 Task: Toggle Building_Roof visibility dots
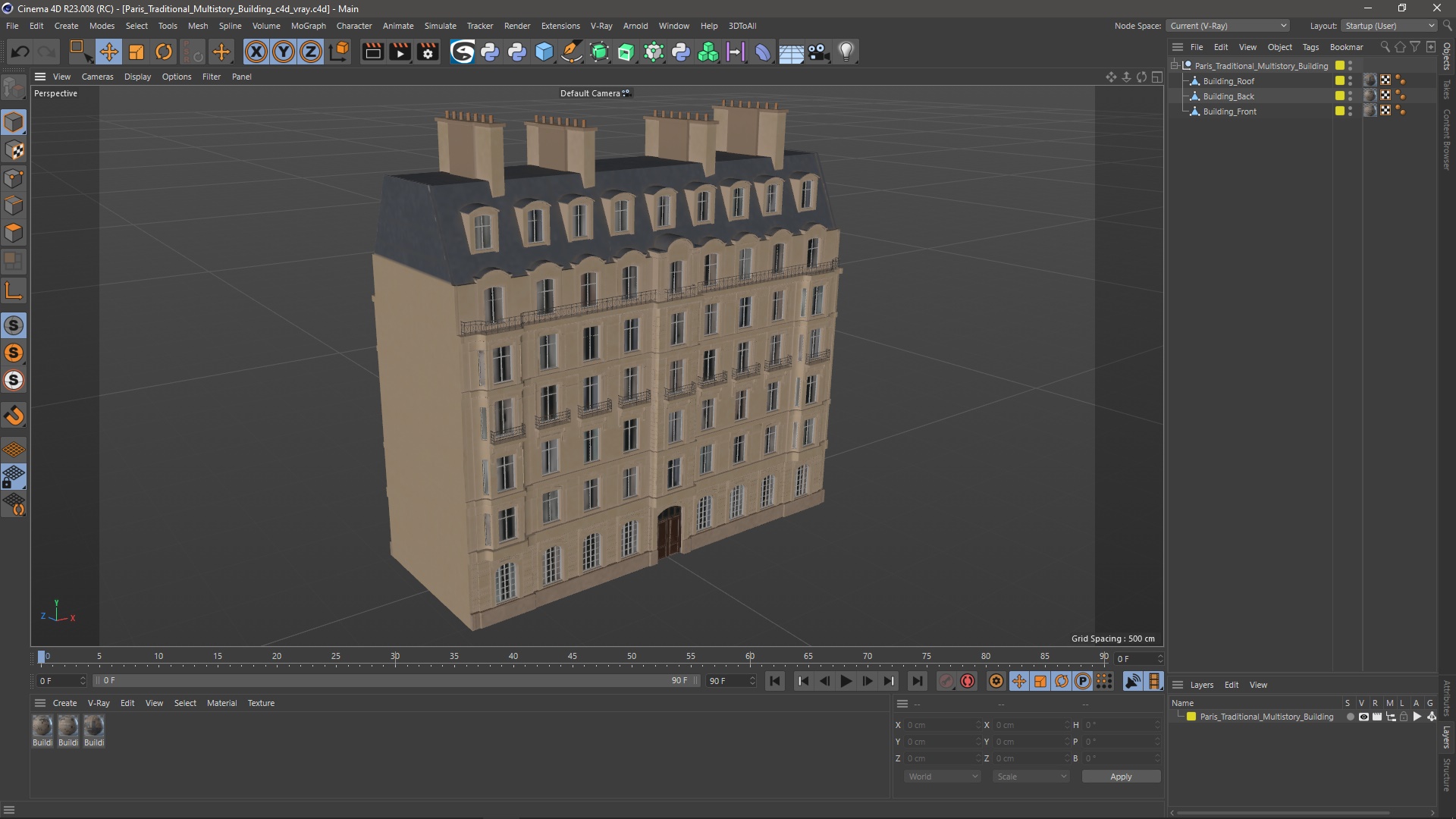[x=1351, y=81]
